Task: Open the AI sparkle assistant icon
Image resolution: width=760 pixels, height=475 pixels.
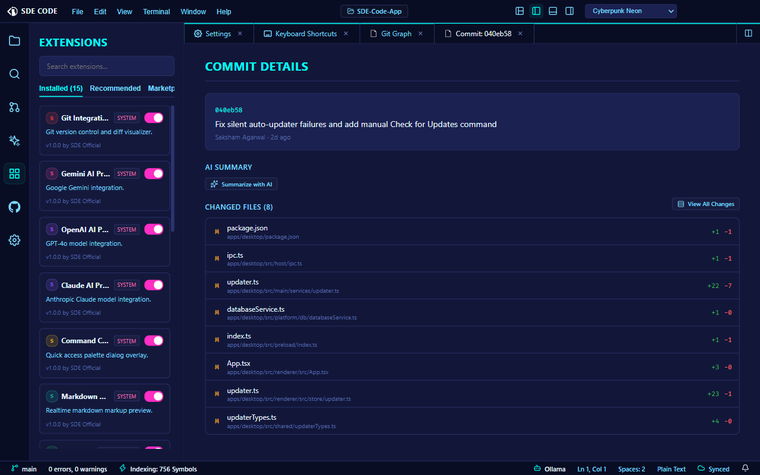Action: (x=15, y=141)
